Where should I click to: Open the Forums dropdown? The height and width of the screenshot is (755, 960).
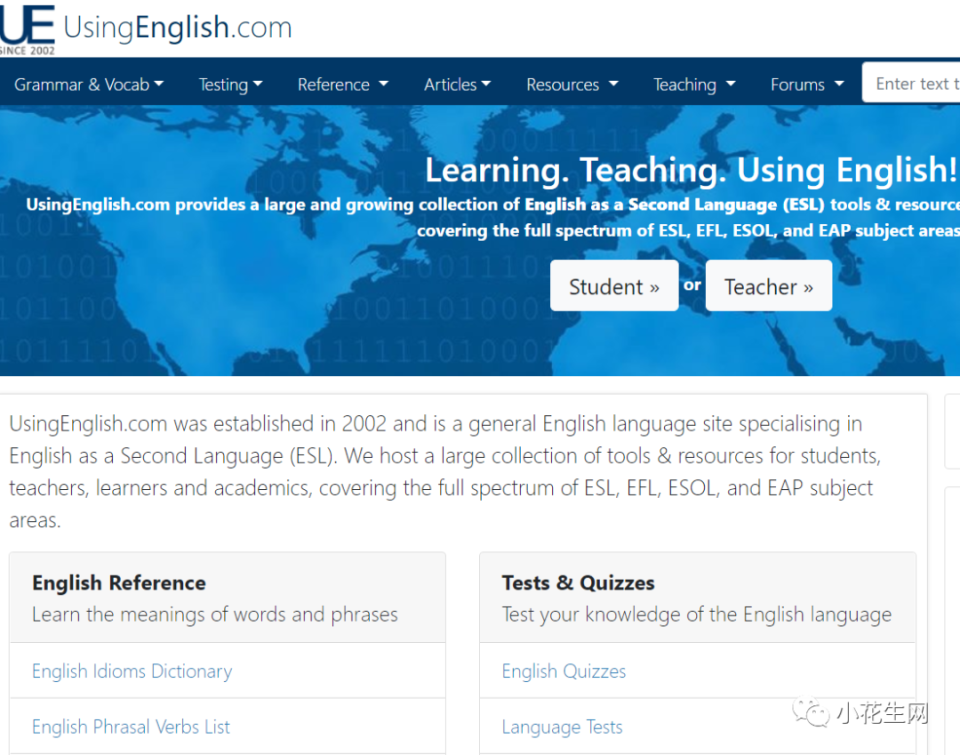(x=807, y=85)
